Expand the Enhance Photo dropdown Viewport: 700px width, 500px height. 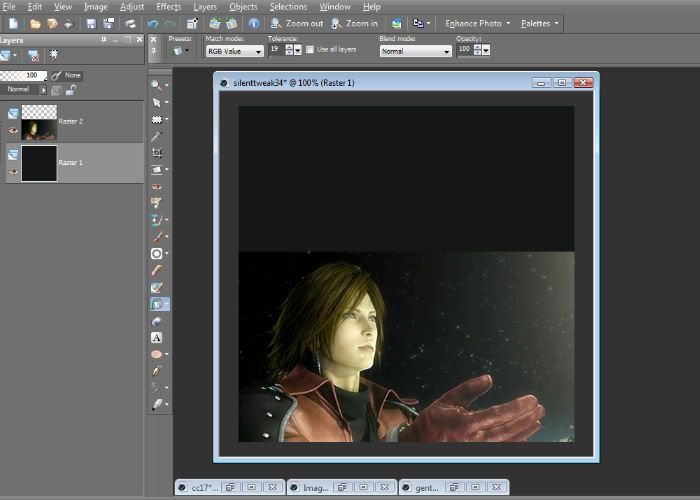(x=477, y=24)
